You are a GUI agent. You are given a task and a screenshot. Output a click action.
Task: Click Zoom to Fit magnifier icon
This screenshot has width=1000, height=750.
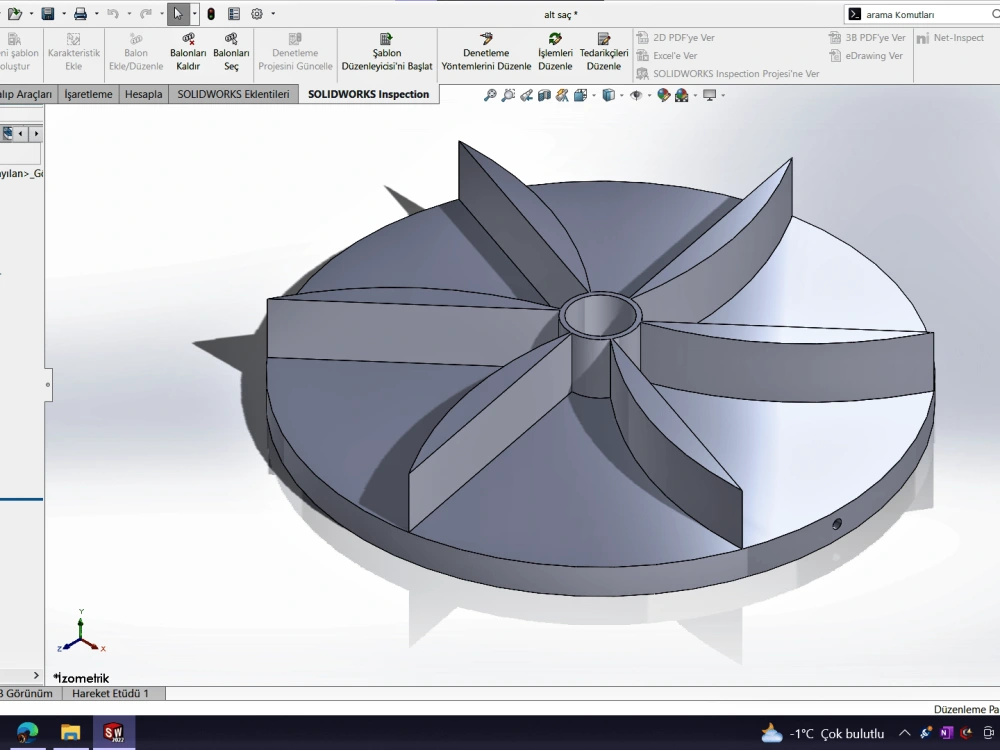[490, 95]
